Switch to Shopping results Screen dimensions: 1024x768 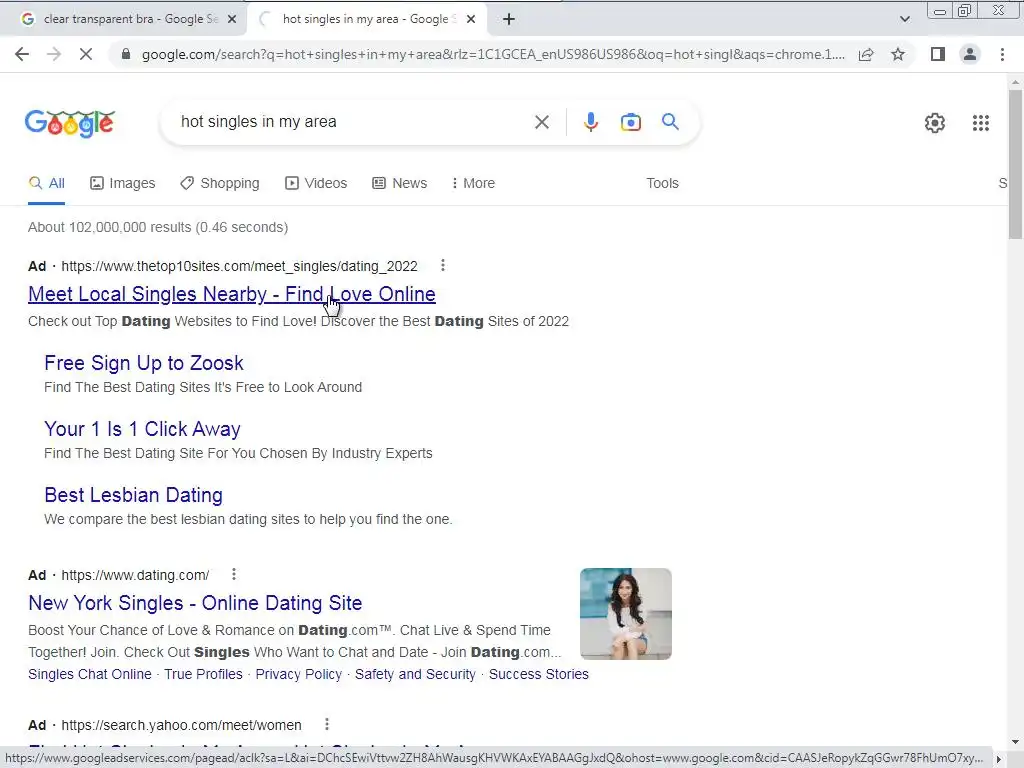click(x=220, y=184)
